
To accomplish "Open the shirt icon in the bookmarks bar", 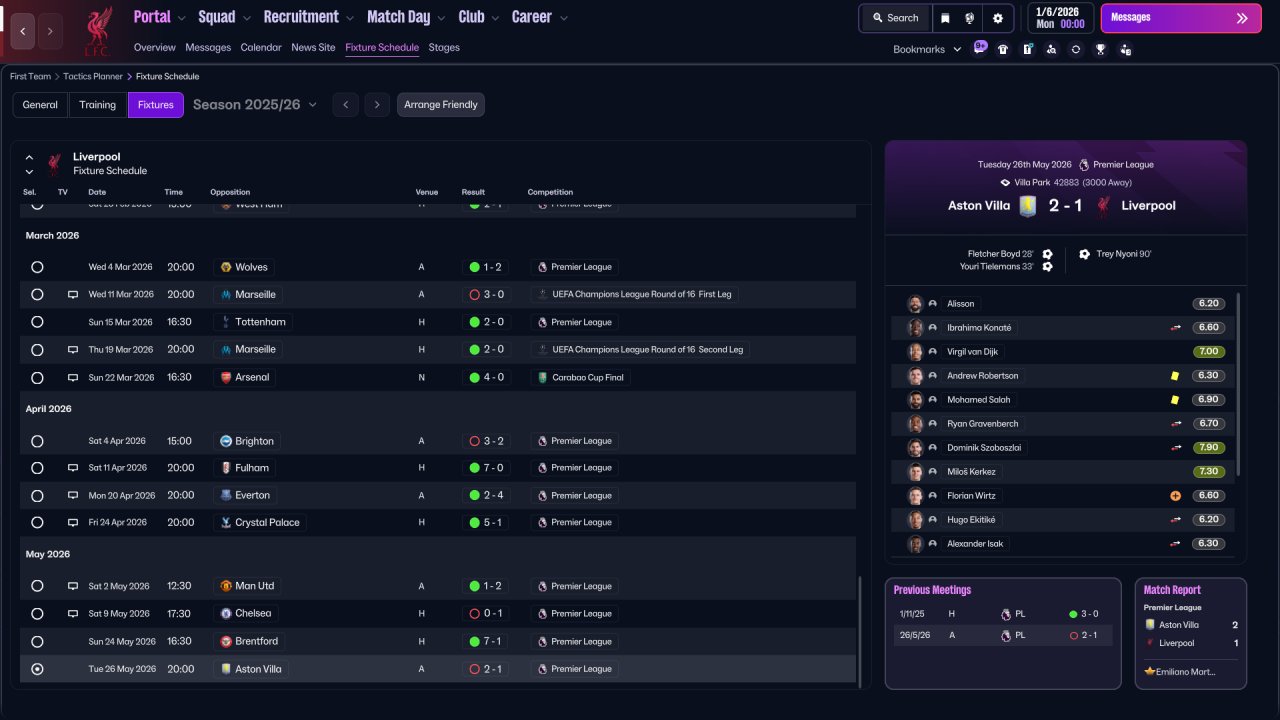I will (x=1004, y=49).
